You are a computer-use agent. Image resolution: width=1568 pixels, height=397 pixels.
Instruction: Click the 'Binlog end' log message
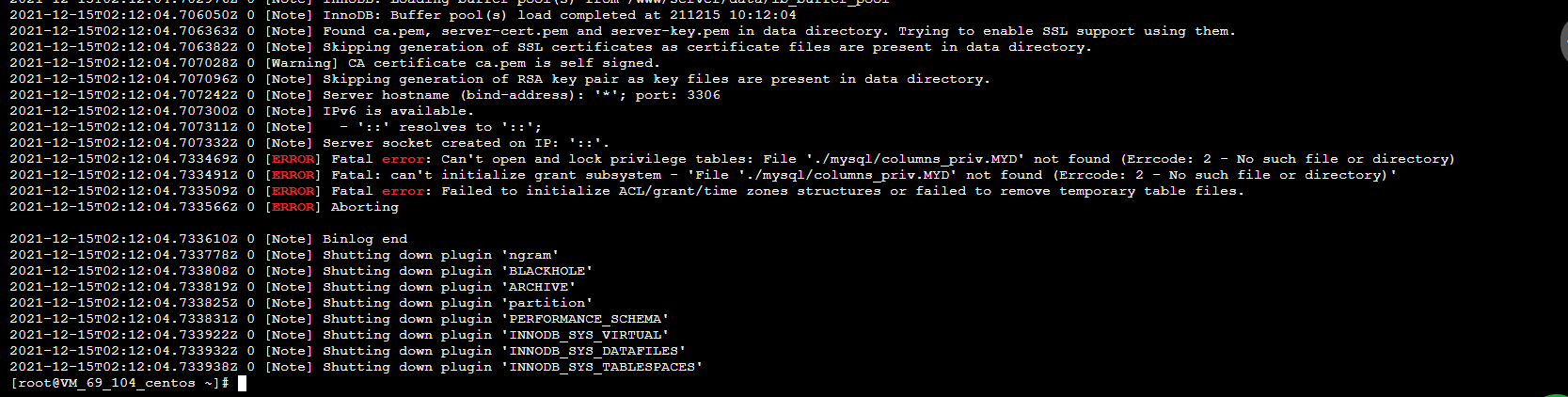[x=365, y=239]
